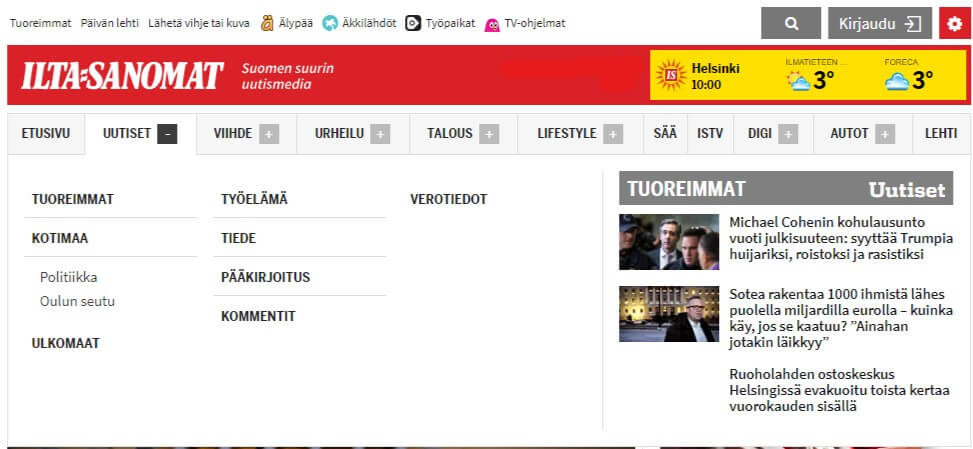
Task: Open the Äkkilähdöt text link
Action: pos(369,24)
